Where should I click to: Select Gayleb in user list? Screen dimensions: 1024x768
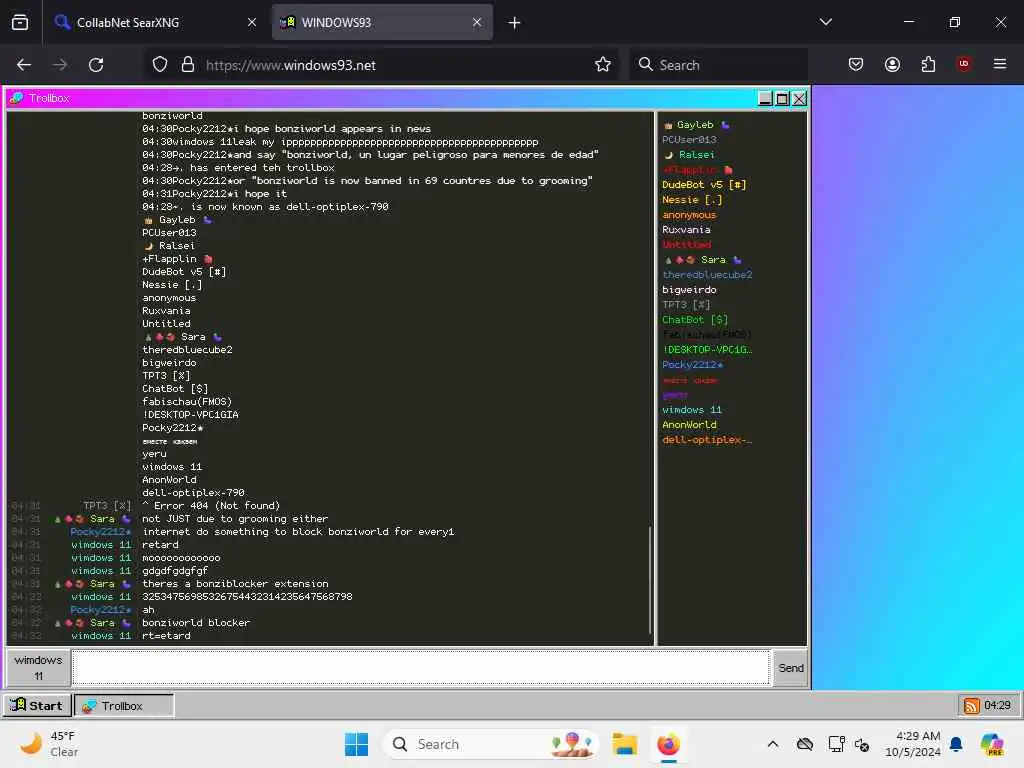pos(696,124)
